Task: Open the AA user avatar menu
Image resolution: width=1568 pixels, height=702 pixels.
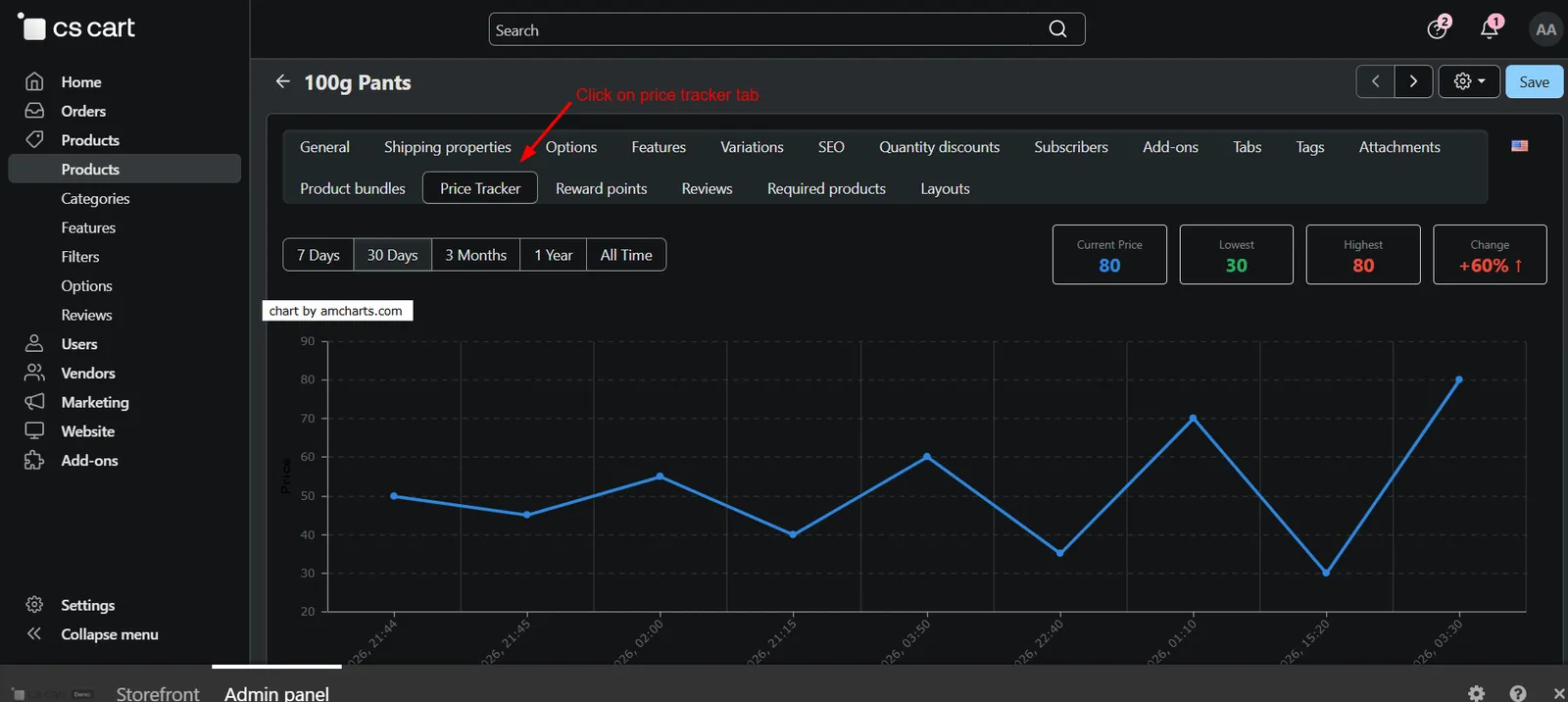Action: coord(1545,29)
